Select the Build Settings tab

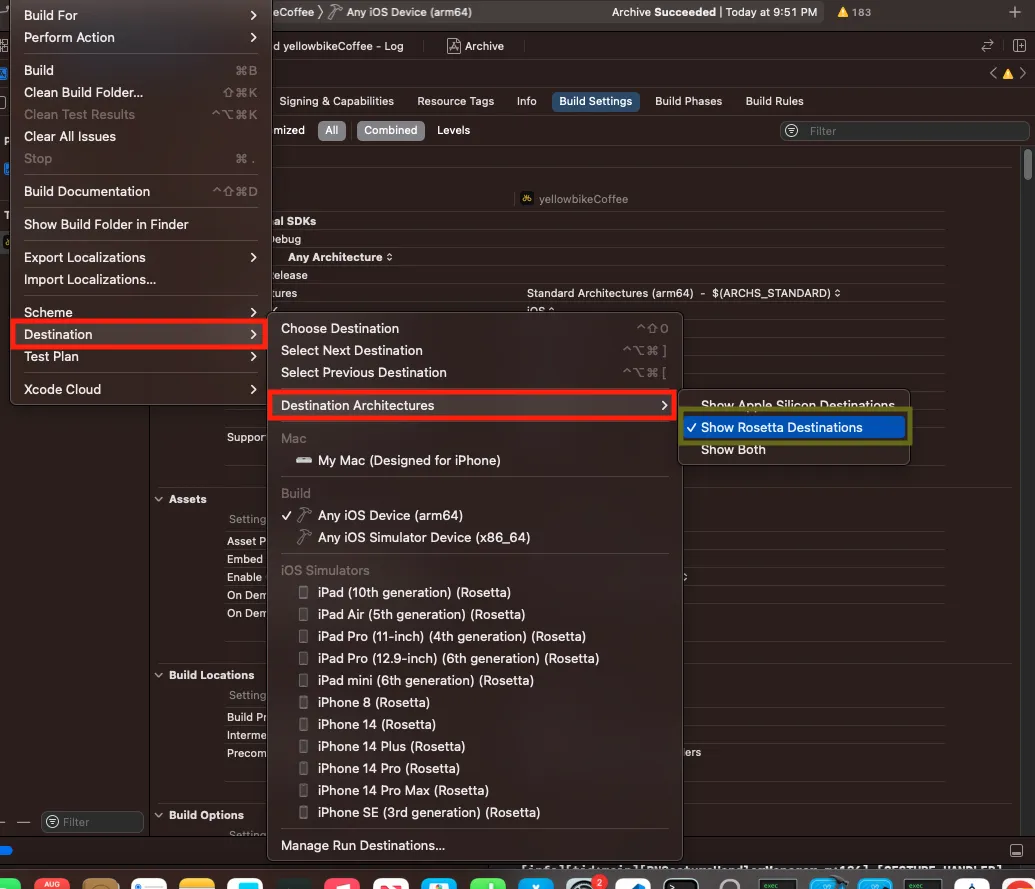tap(595, 101)
